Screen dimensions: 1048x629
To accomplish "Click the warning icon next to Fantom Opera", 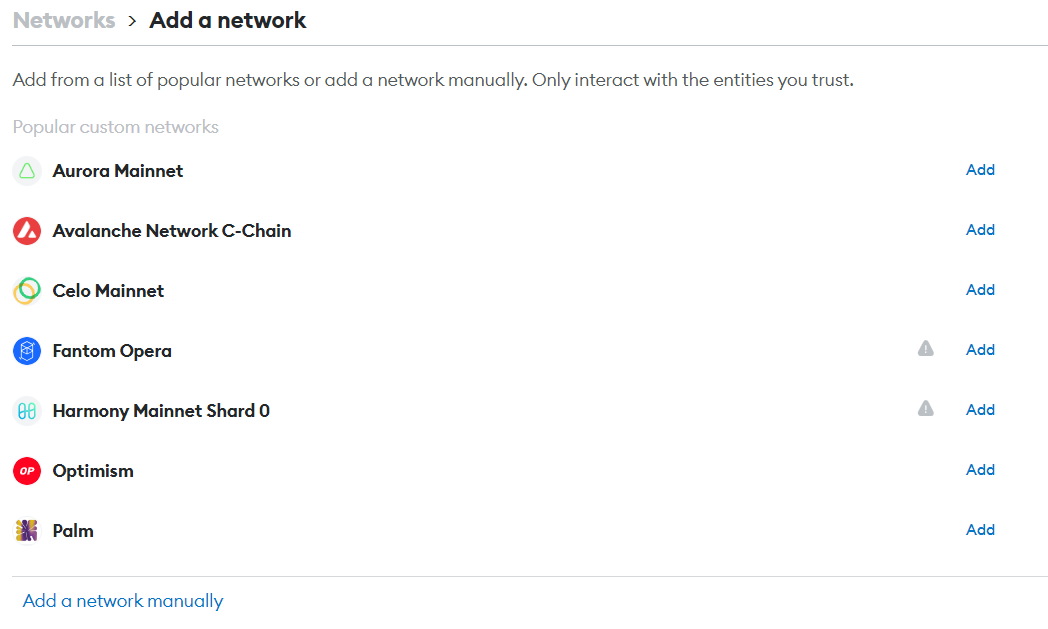I will (925, 348).
